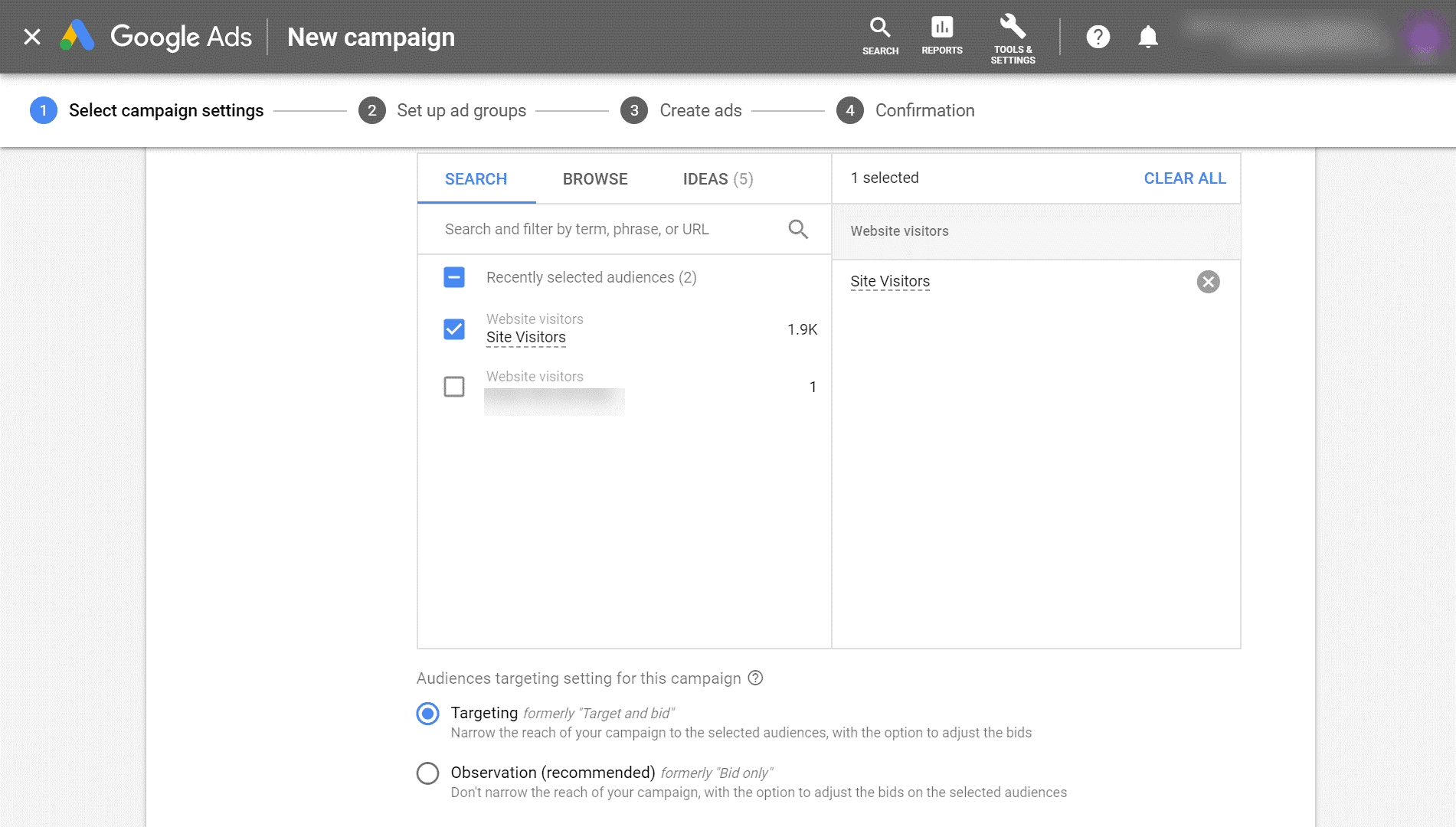
Task: Click the '1 selected' counter text
Action: point(884,178)
